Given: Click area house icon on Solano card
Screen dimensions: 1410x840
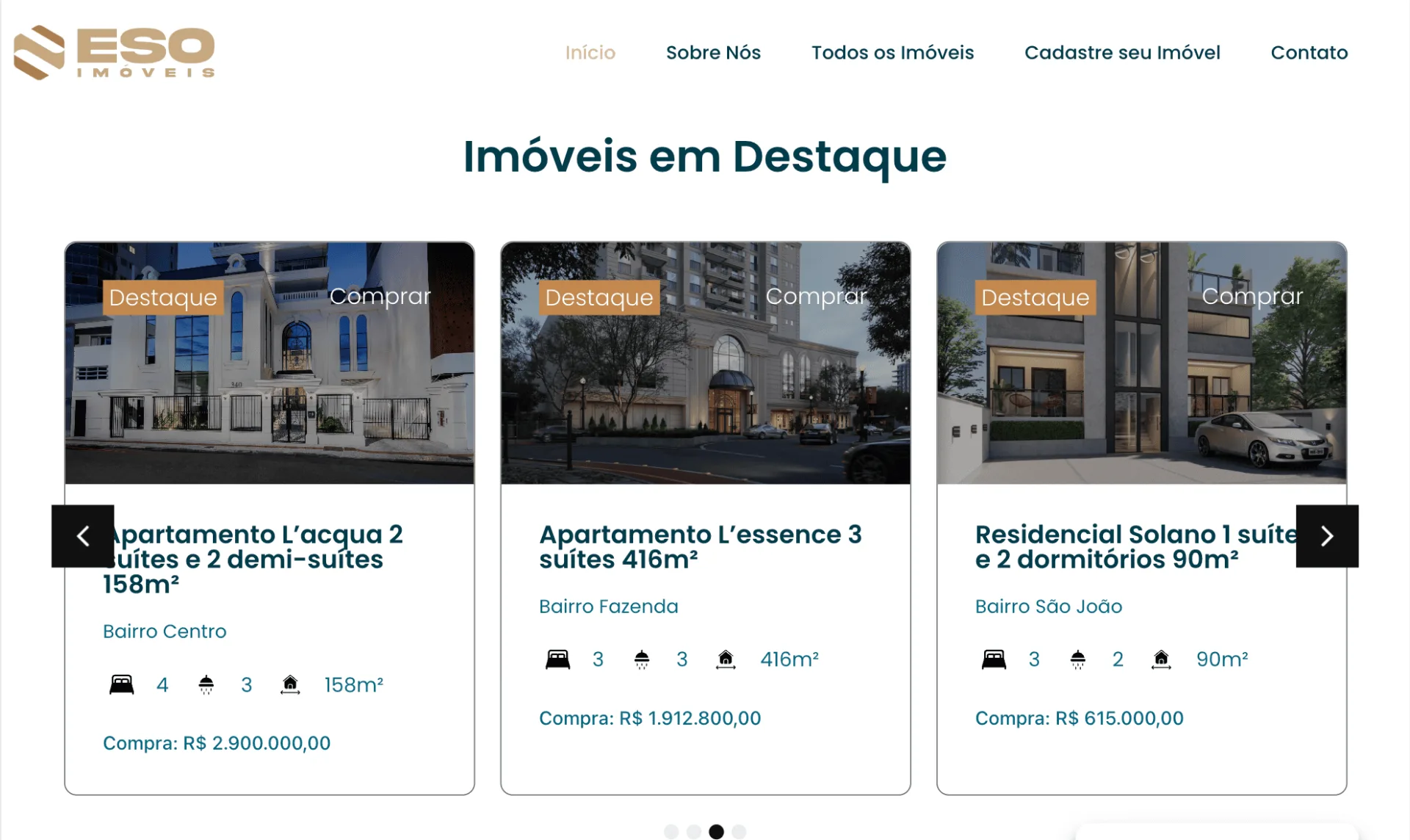Looking at the screenshot, I should click(1161, 659).
